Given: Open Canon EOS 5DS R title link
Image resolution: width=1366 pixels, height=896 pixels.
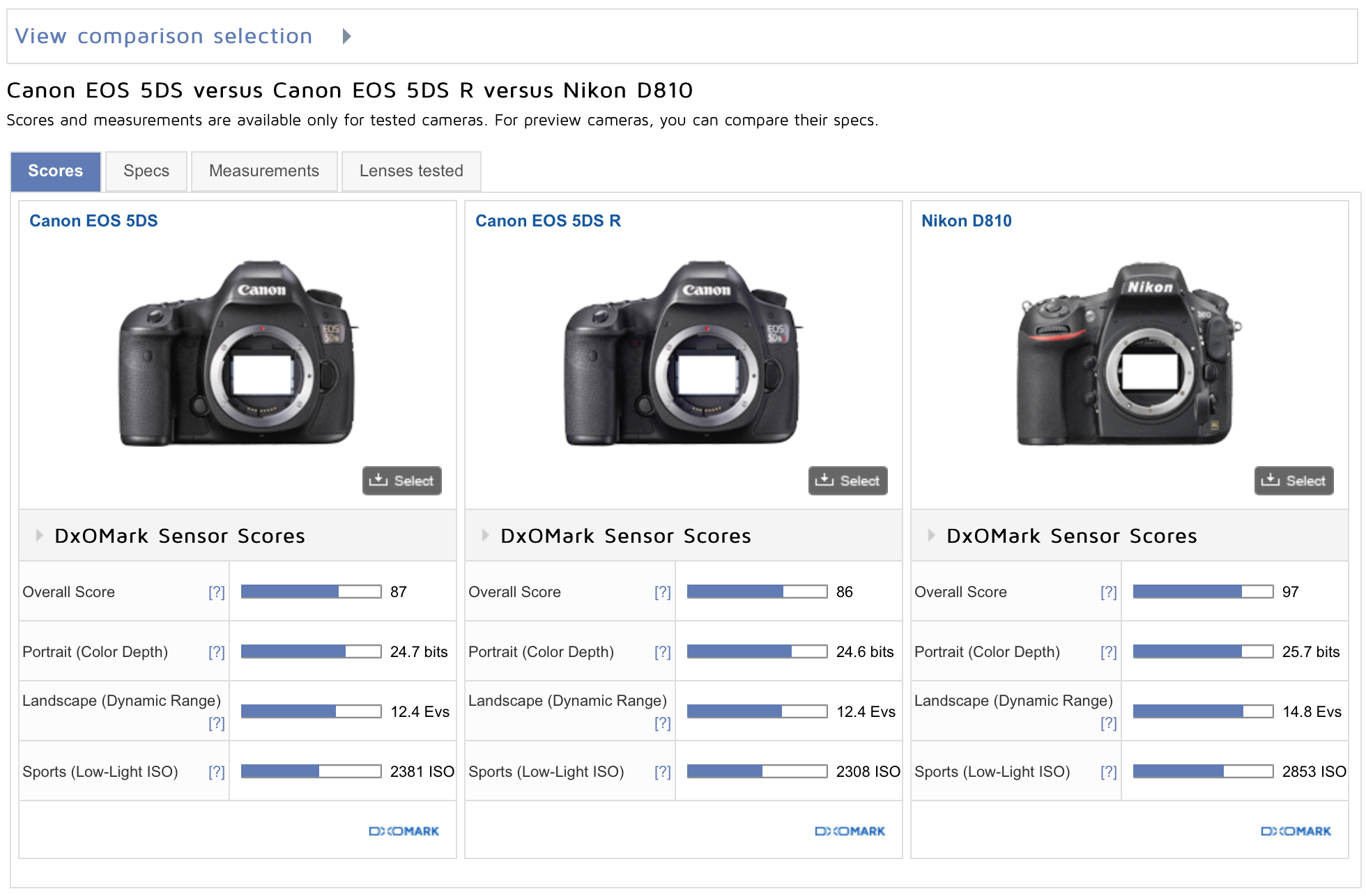Looking at the screenshot, I should [x=548, y=221].
